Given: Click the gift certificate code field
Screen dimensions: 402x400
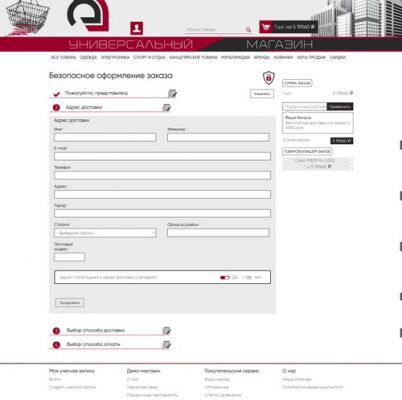Looking at the screenshot, I should click(305, 107).
